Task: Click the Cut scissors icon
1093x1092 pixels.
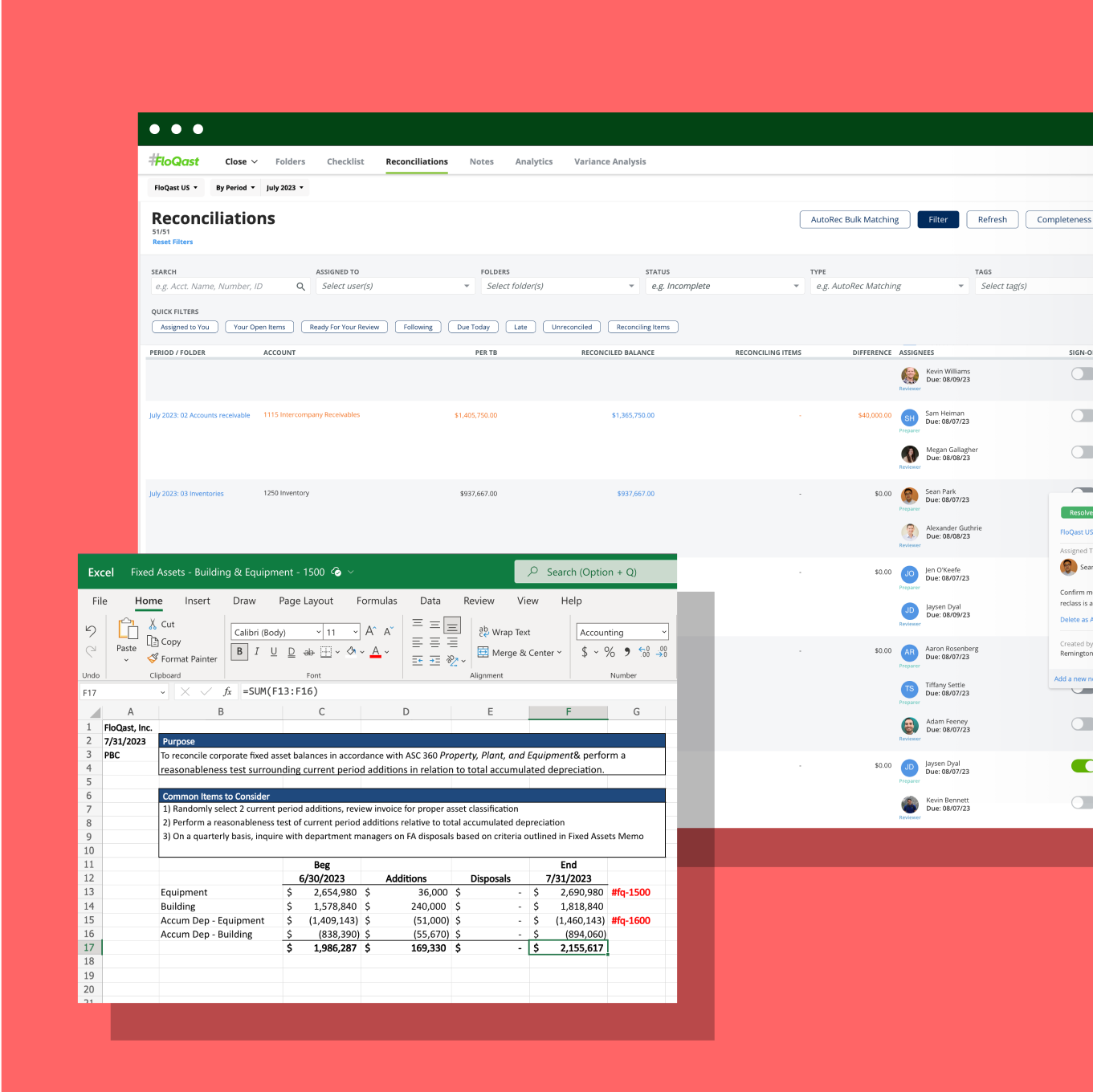Action: point(153,624)
